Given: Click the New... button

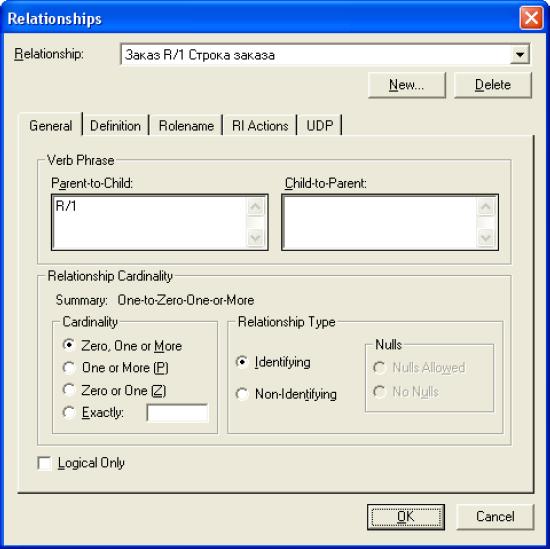Looking at the screenshot, I should (407, 85).
